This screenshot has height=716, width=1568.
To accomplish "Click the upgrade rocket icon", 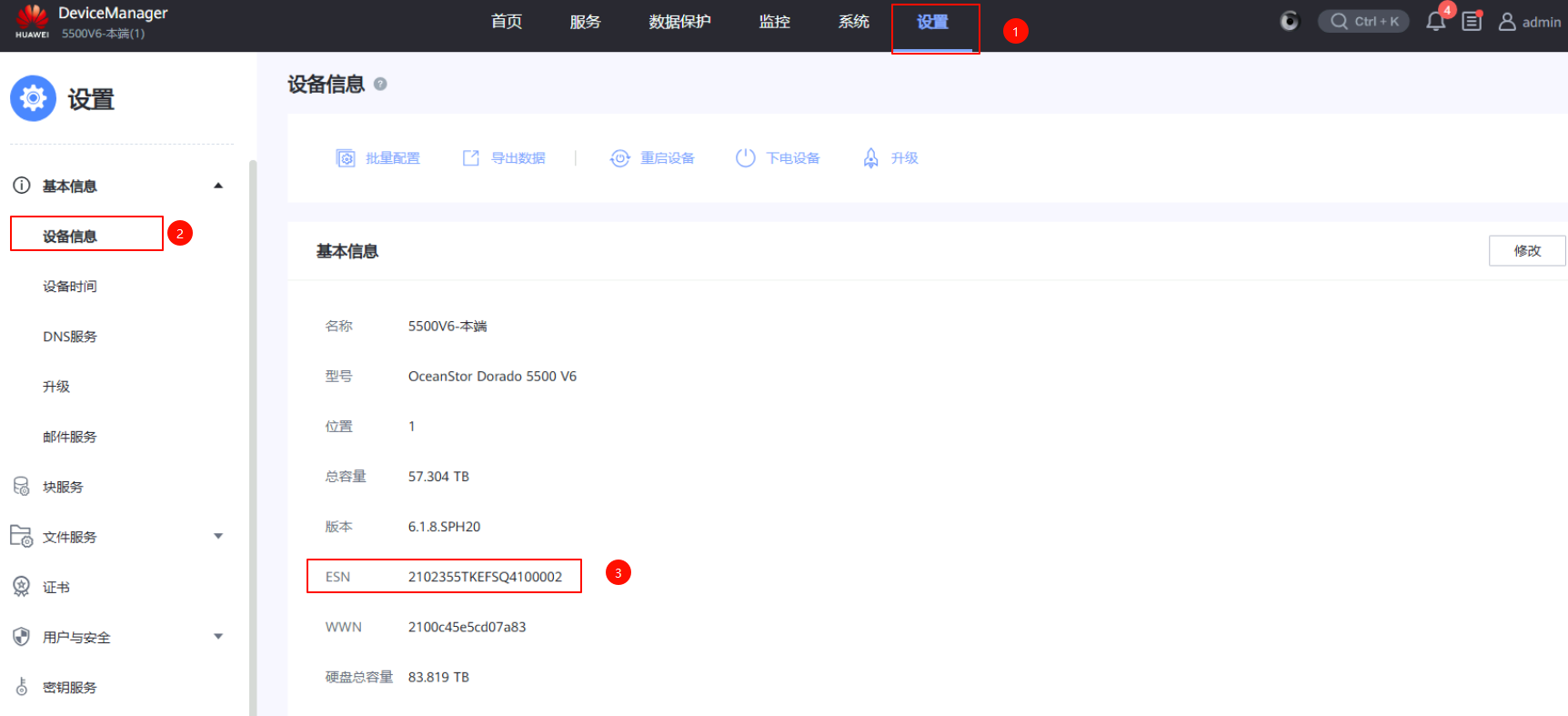I will click(x=870, y=158).
